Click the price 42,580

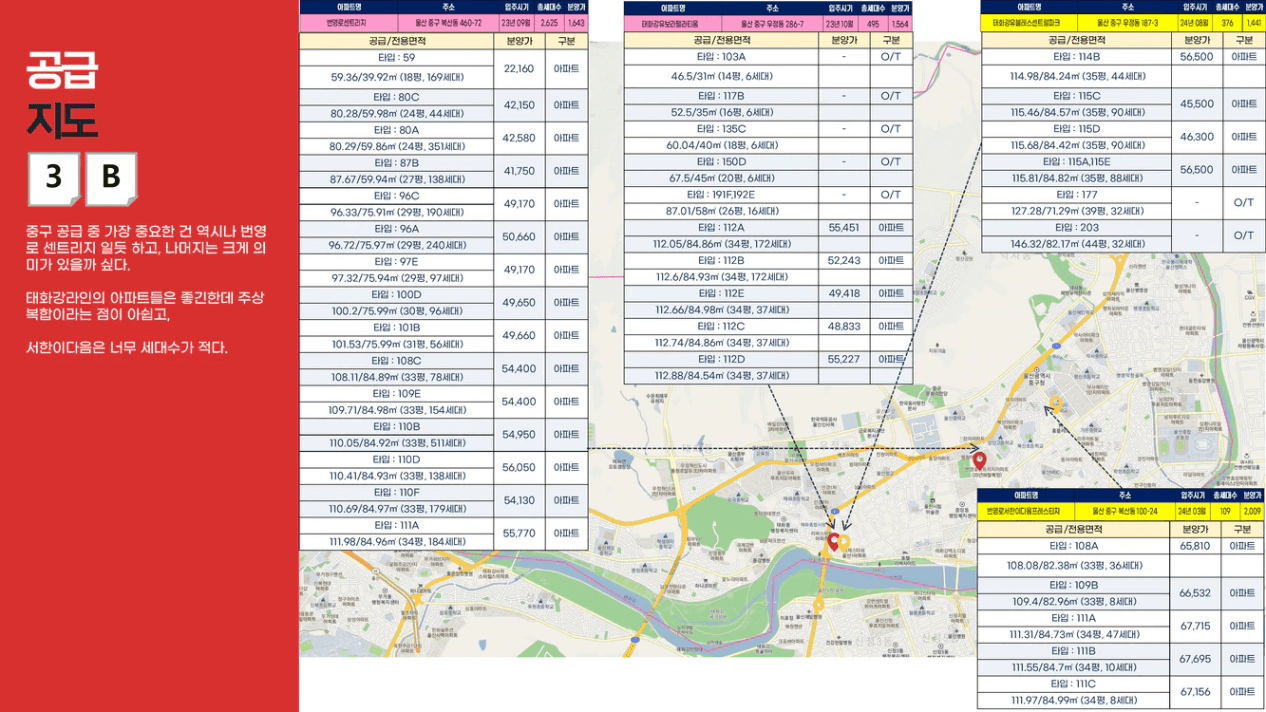coord(519,138)
